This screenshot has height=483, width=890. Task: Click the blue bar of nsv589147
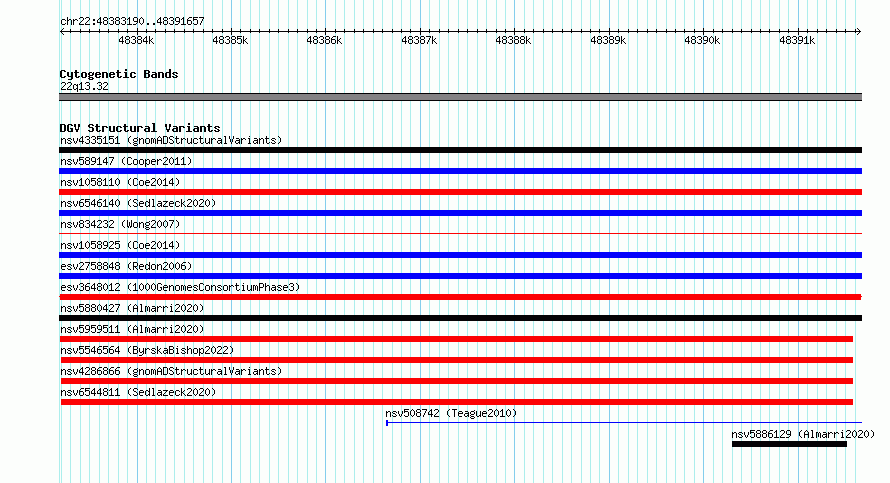point(460,171)
